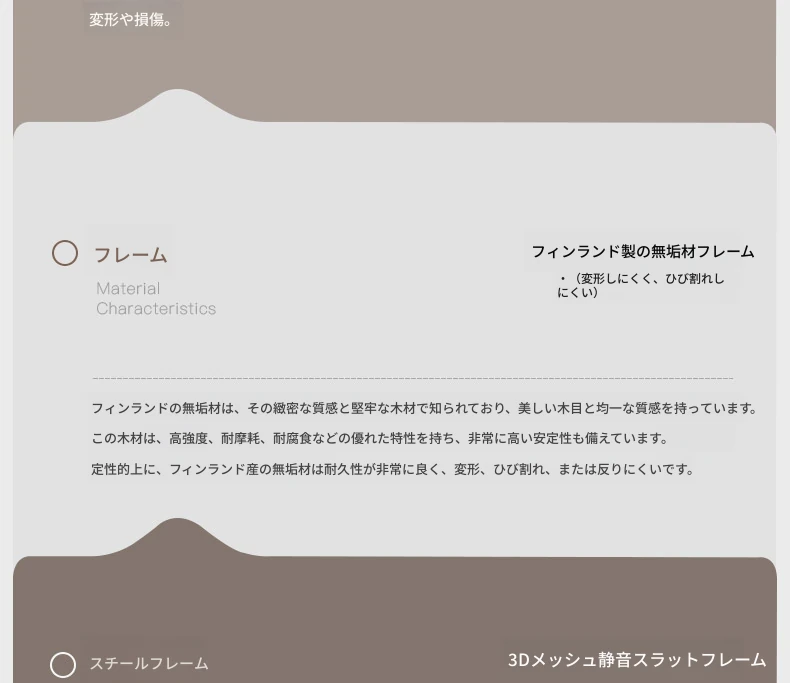Click the bullet note 変形しにくく、ひび割れしにくい
Viewport: 790px width, 683px height.
641,285
